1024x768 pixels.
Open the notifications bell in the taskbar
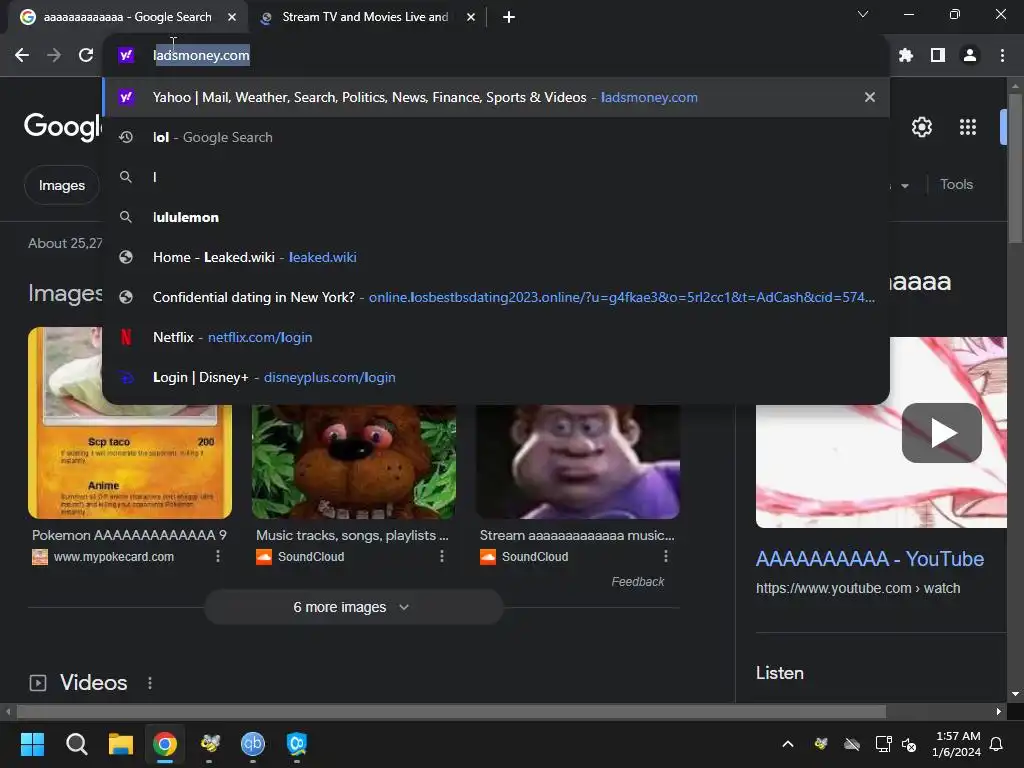997,744
